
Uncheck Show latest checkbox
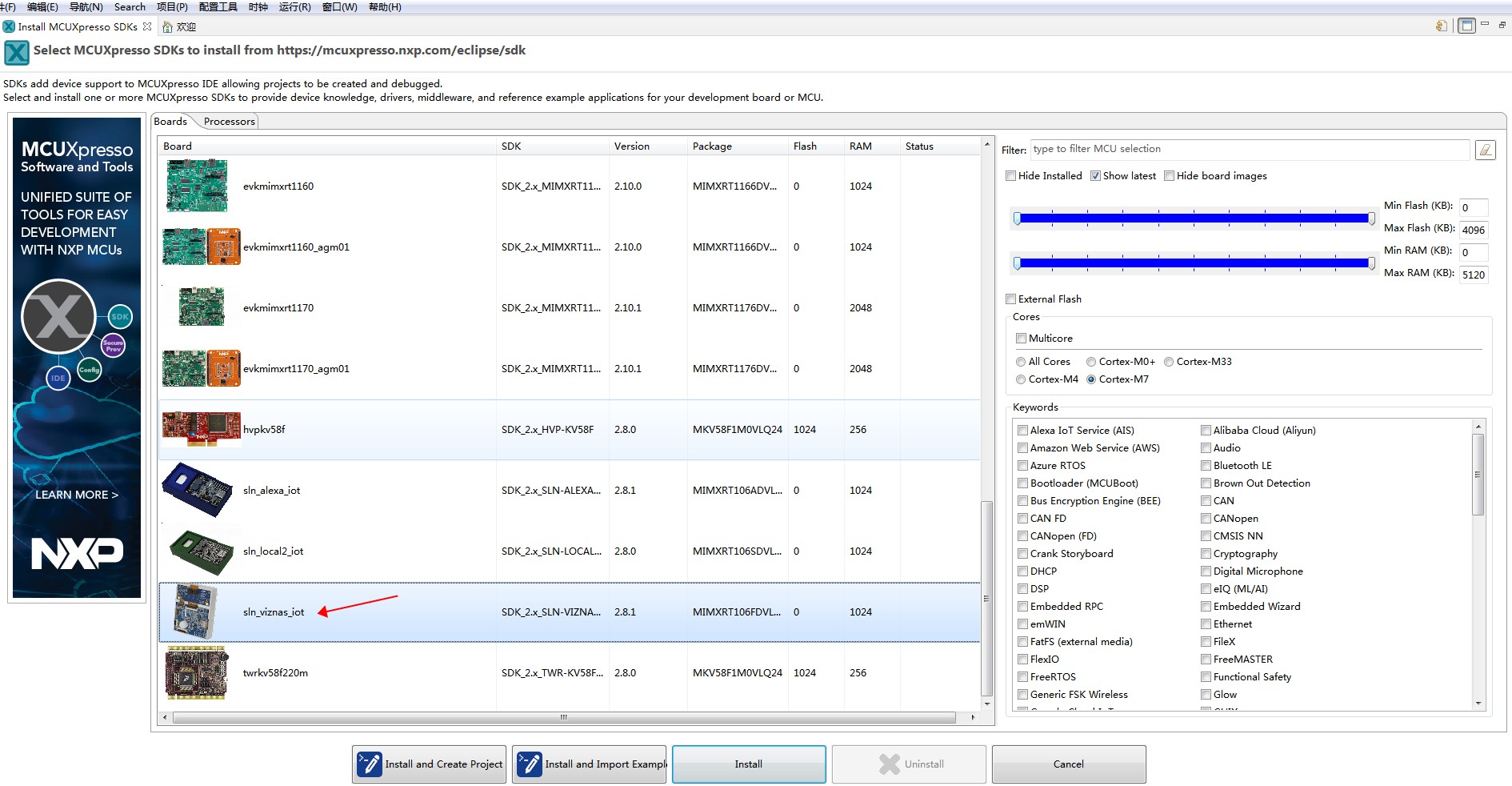point(1096,176)
